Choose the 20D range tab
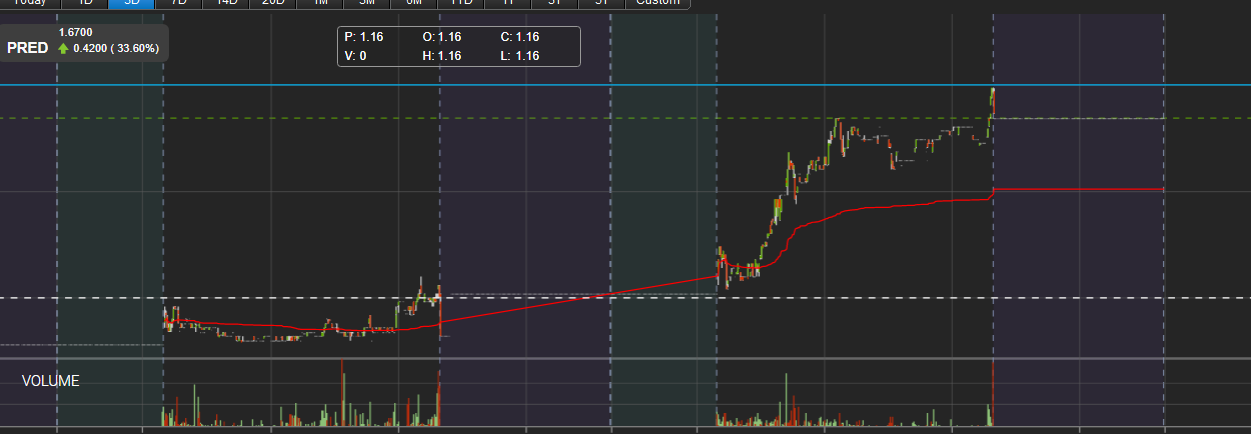The width and height of the screenshot is (1251, 434). [x=273, y=3]
